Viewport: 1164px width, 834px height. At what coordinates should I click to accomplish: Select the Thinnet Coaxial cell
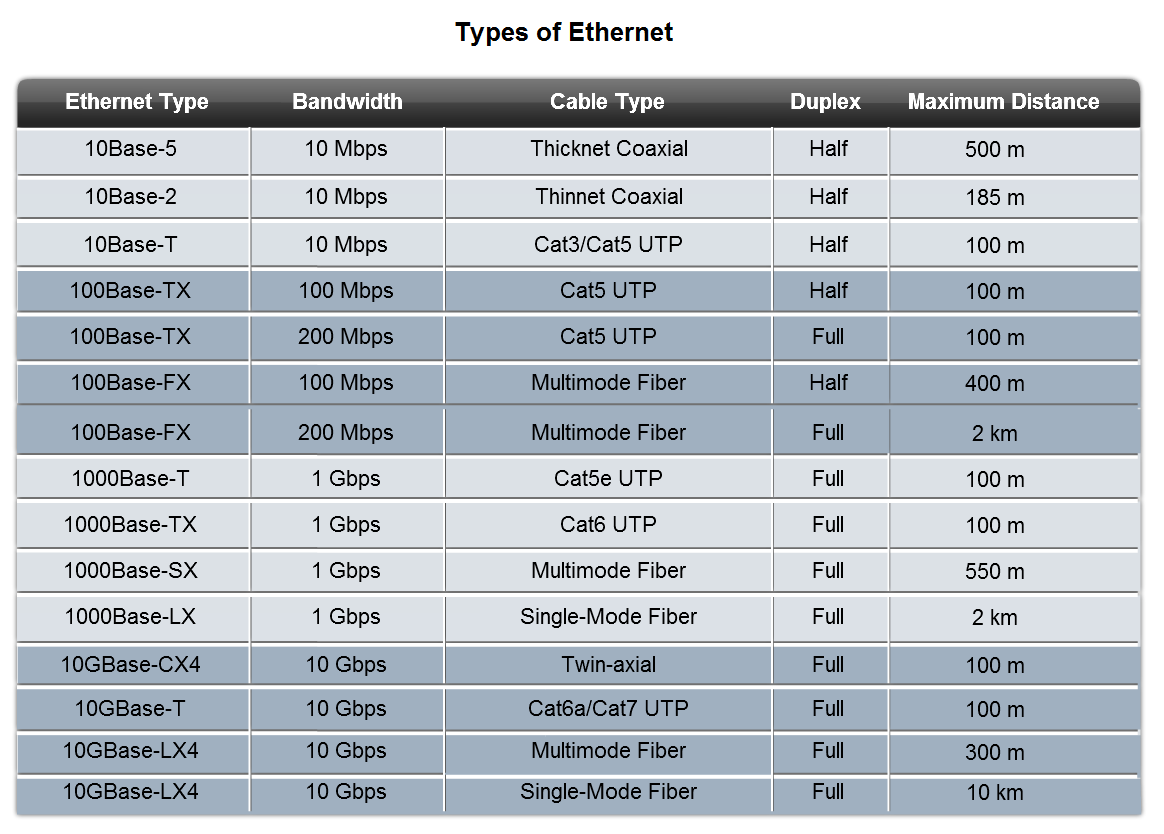point(609,198)
